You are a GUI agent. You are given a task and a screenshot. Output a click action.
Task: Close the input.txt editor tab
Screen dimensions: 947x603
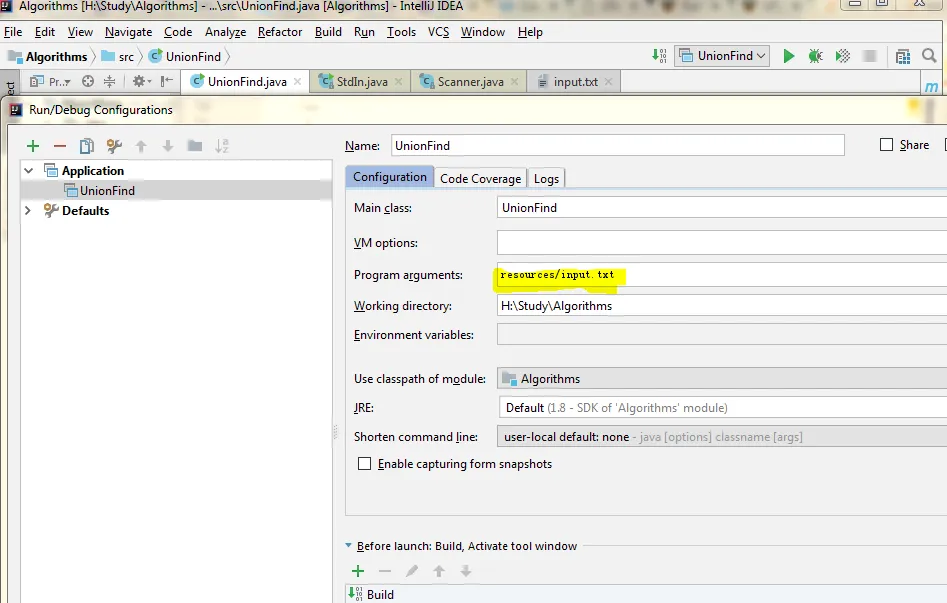tap(608, 82)
